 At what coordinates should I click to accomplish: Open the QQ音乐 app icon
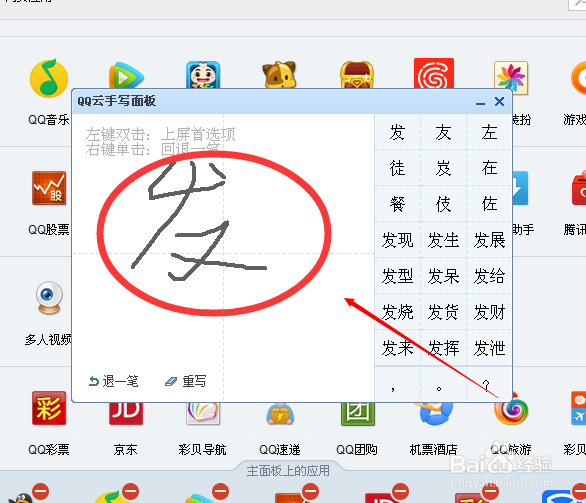(49, 78)
